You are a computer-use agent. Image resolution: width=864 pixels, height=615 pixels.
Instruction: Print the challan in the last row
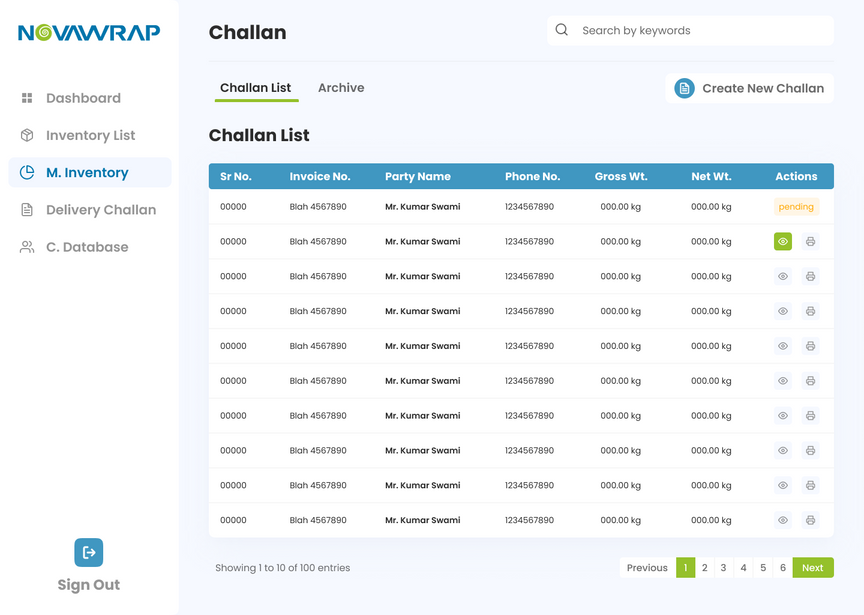[x=810, y=520]
